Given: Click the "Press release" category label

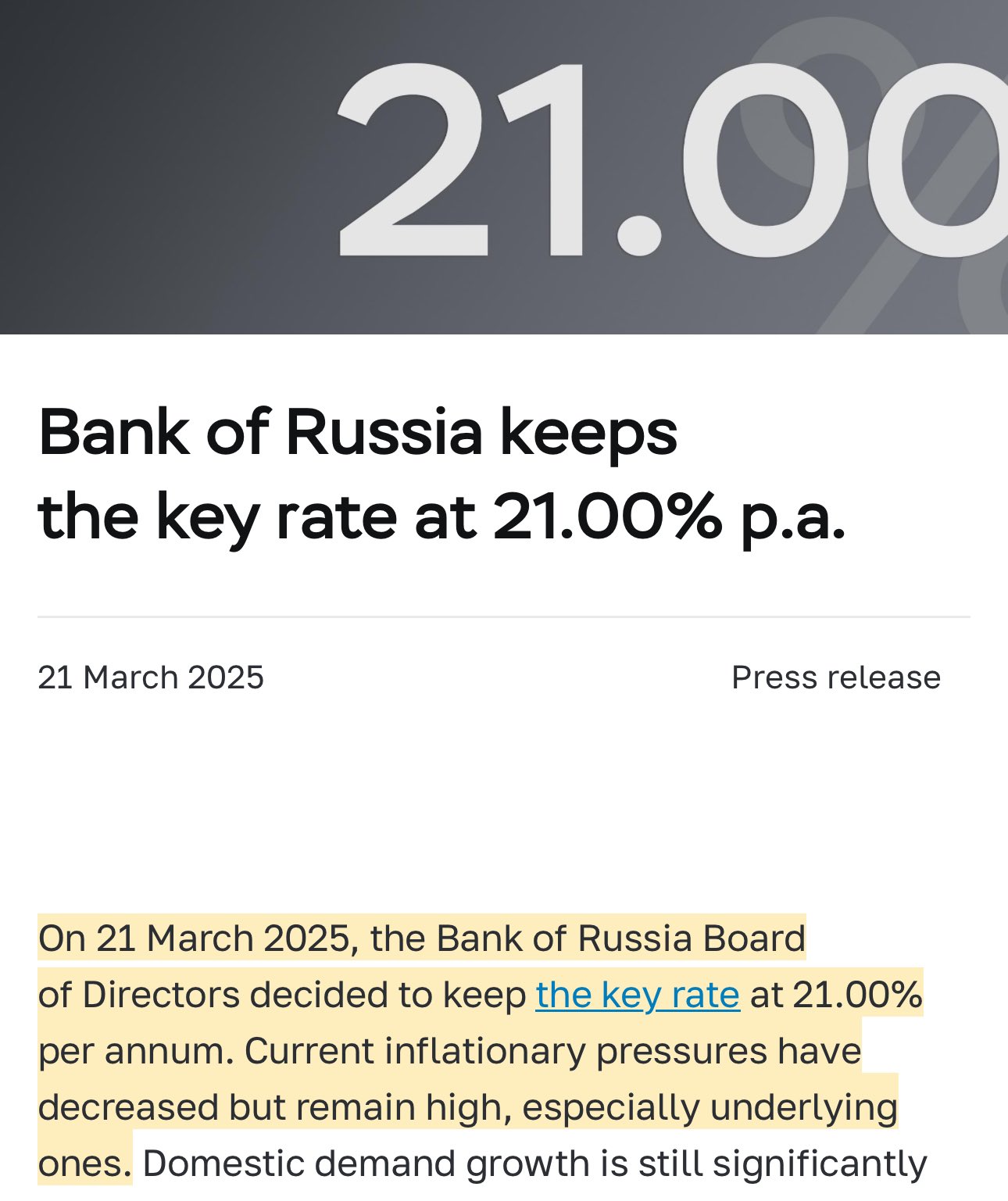Looking at the screenshot, I should 835,677.
